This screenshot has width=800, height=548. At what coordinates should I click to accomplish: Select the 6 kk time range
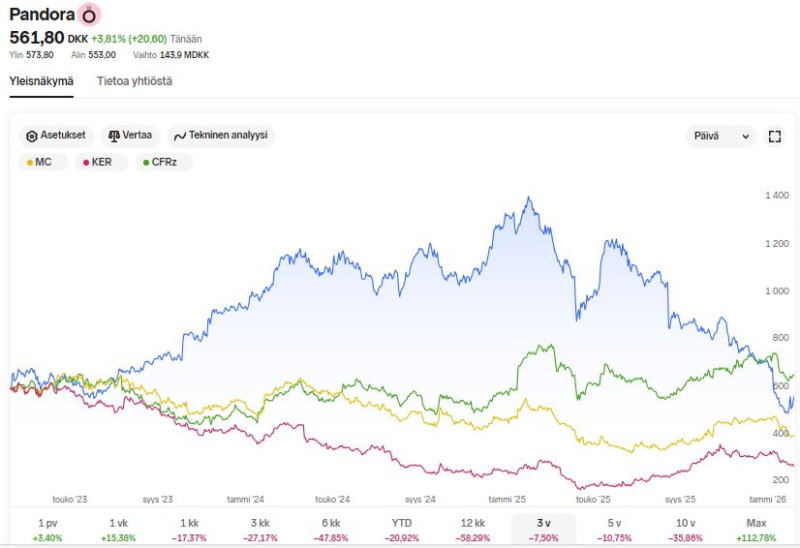tap(330, 530)
